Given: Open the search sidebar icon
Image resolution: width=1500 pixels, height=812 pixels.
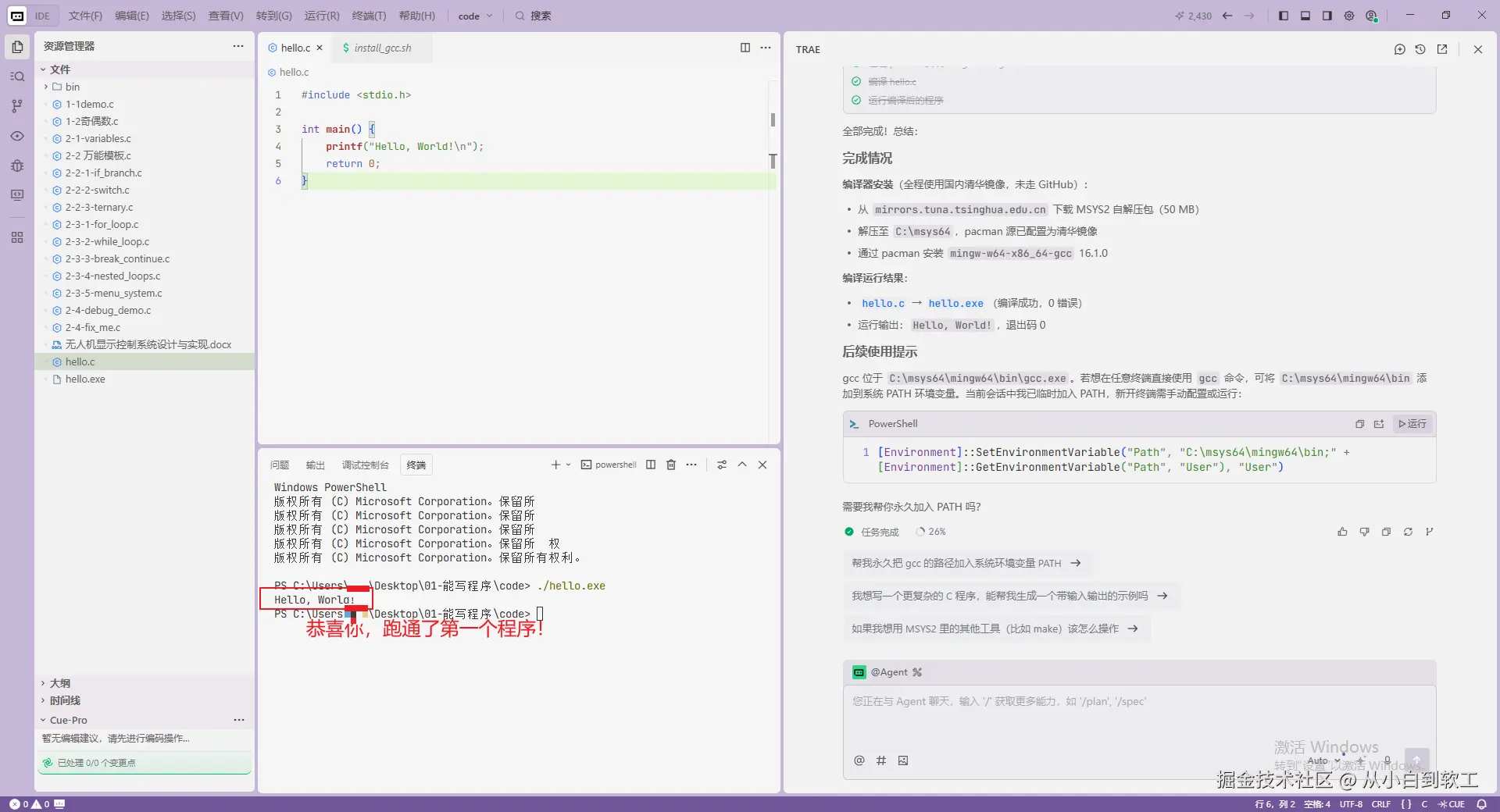Looking at the screenshot, I should [17, 77].
